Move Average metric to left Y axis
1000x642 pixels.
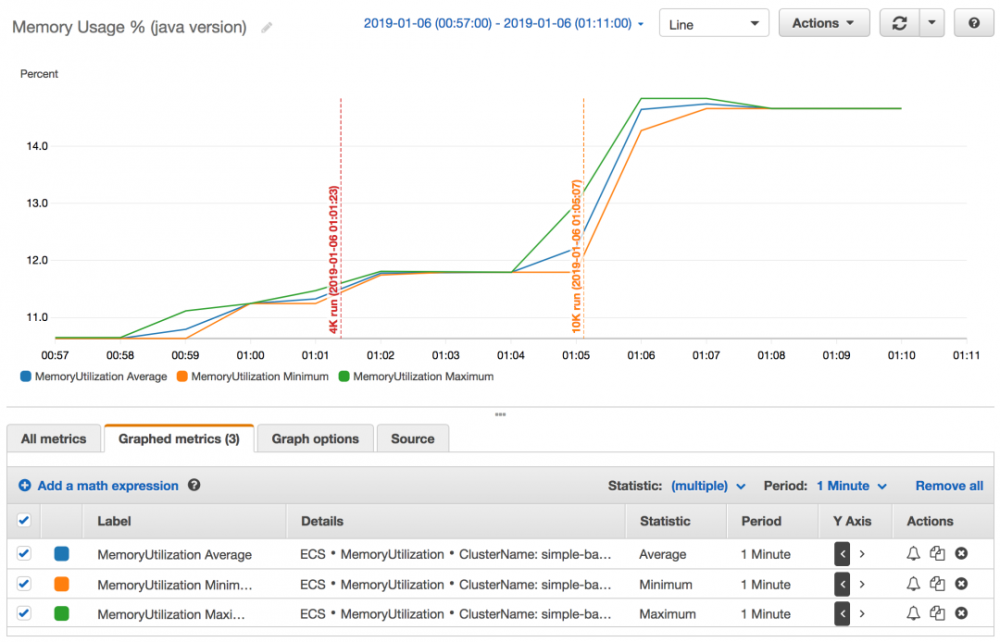click(x=842, y=554)
